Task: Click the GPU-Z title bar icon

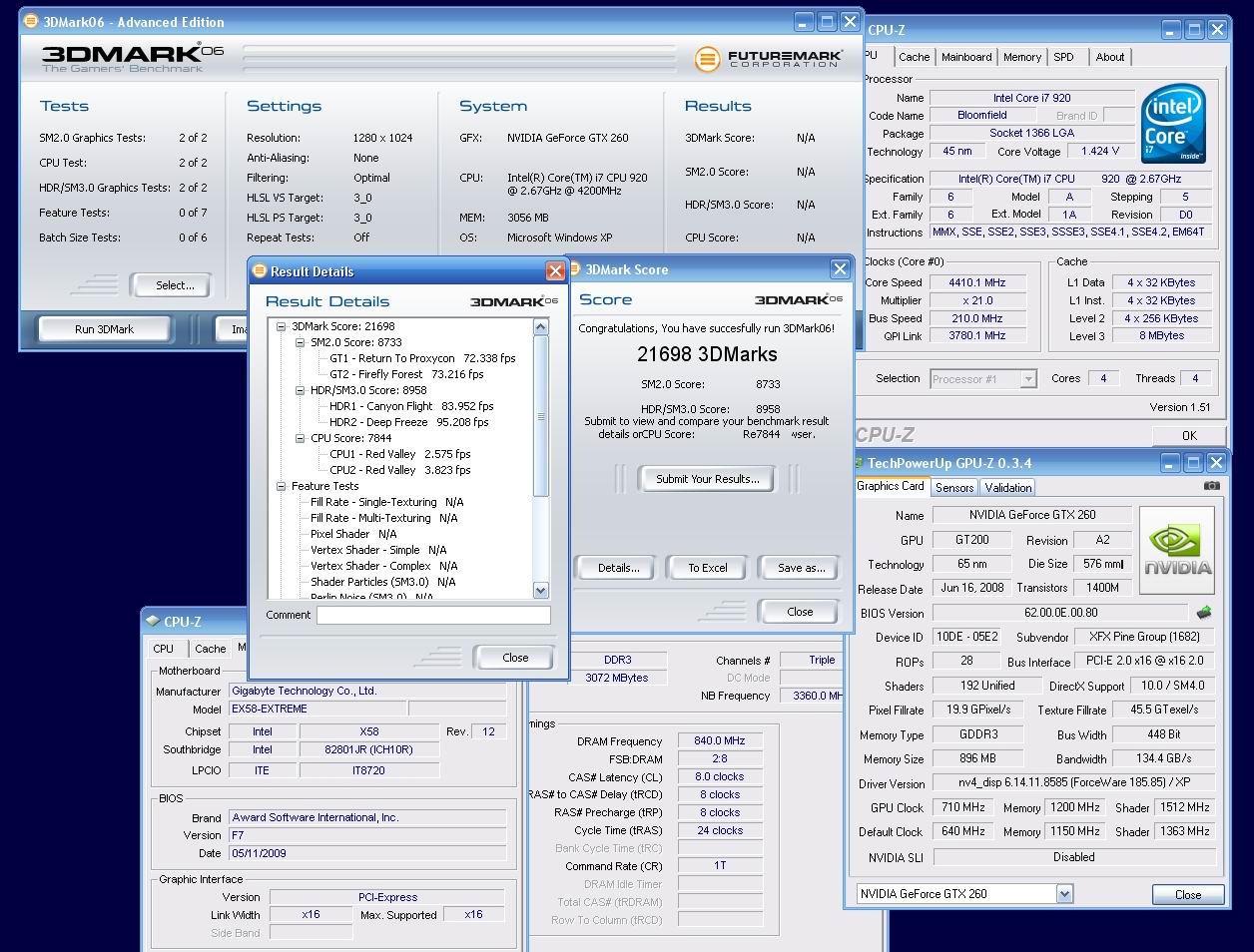Action: (859, 463)
